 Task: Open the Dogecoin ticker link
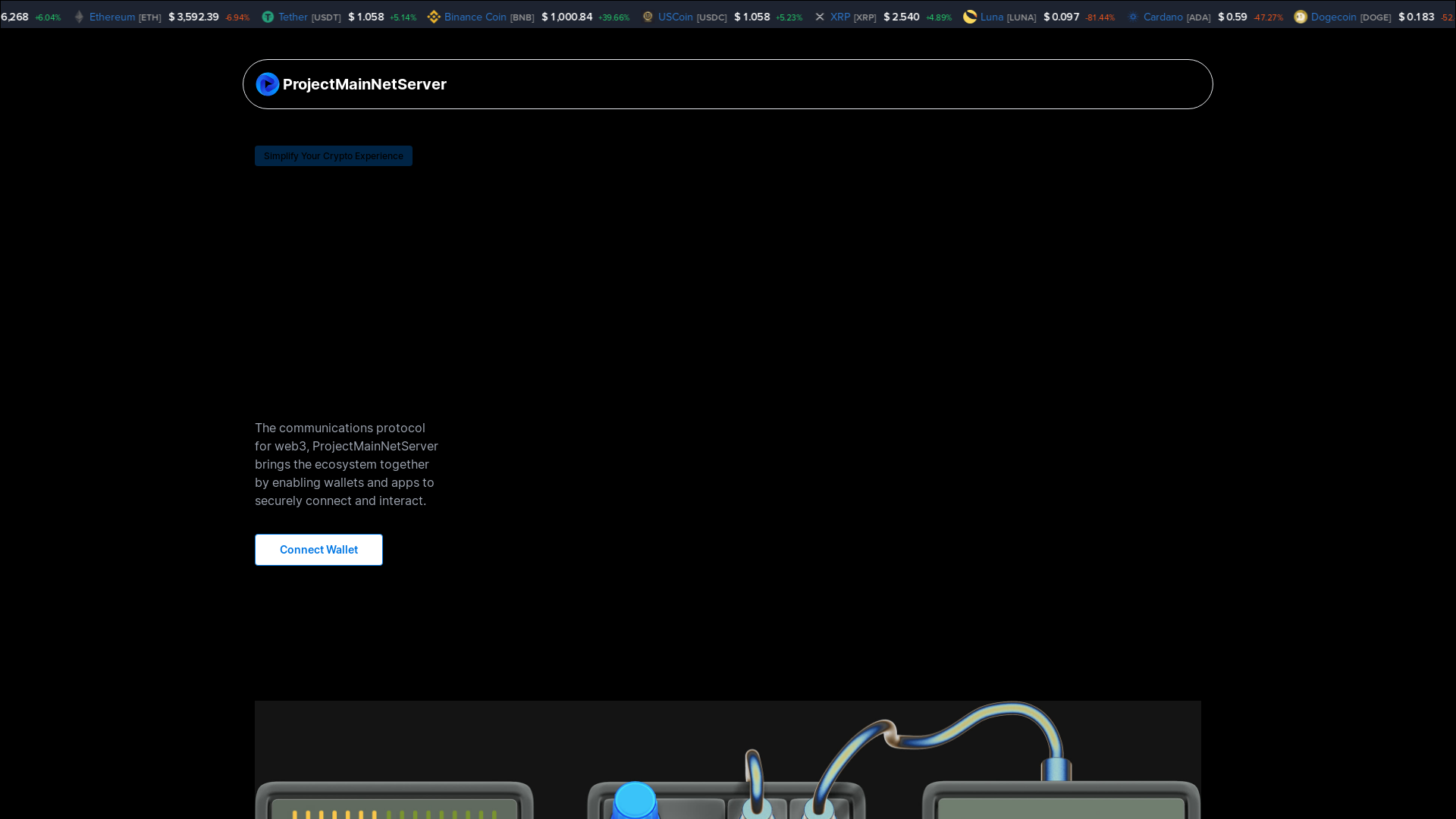point(1333,17)
